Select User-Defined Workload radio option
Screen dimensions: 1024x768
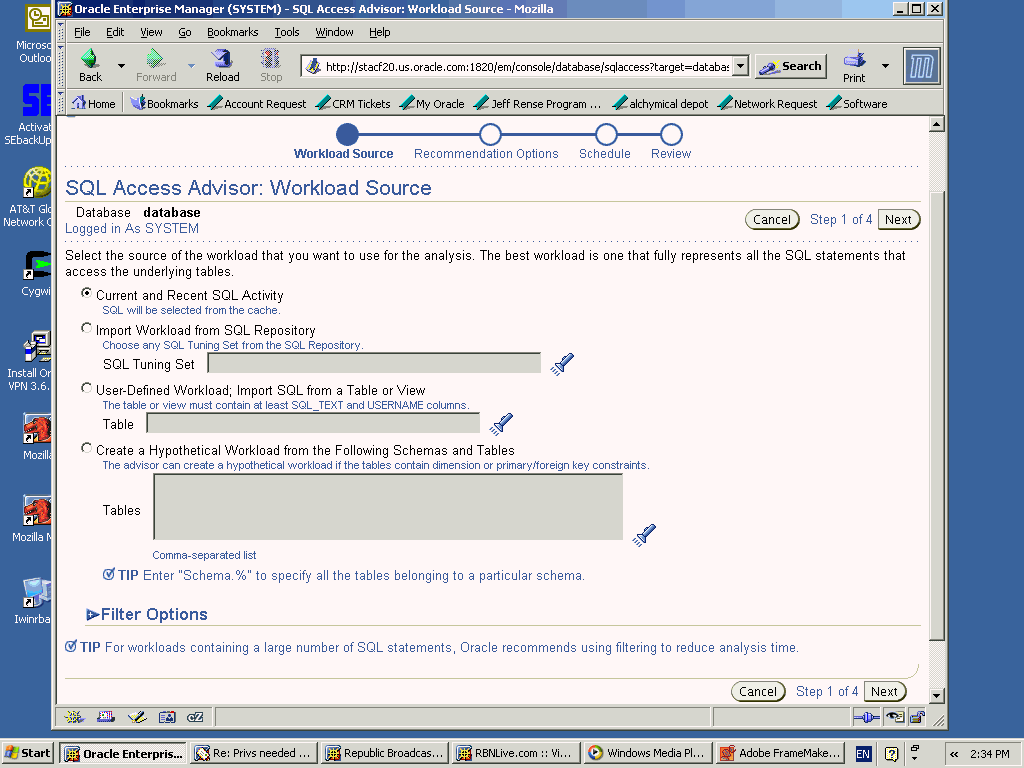click(x=87, y=389)
